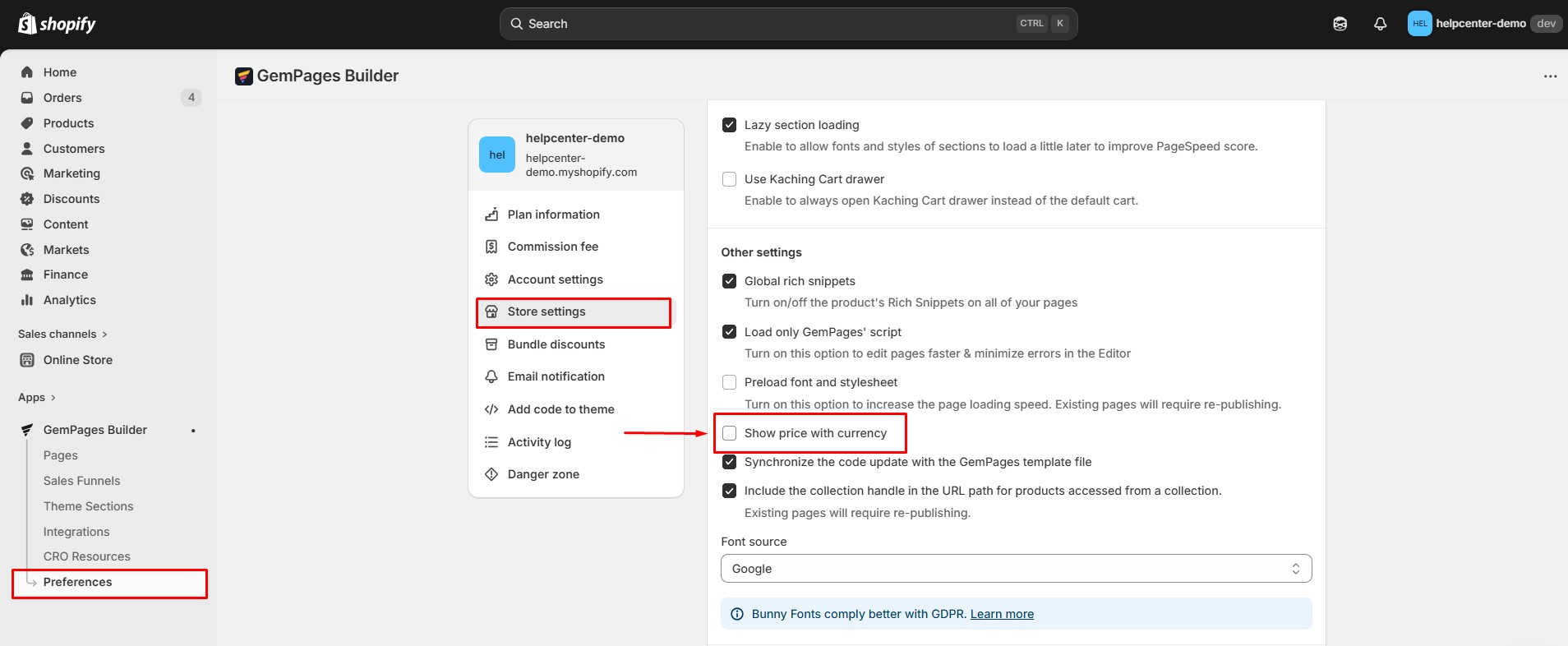Go to Bundle discounts settings
This screenshot has height=646, width=1568.
click(x=556, y=344)
